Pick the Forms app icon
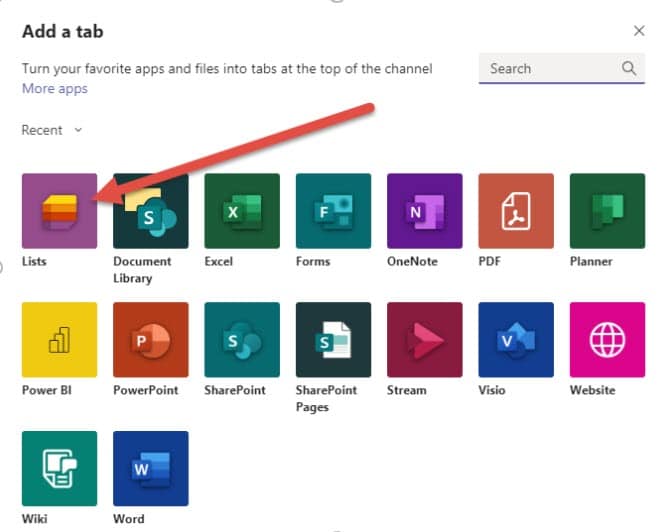Screen dimensions: 668x532 [334, 211]
